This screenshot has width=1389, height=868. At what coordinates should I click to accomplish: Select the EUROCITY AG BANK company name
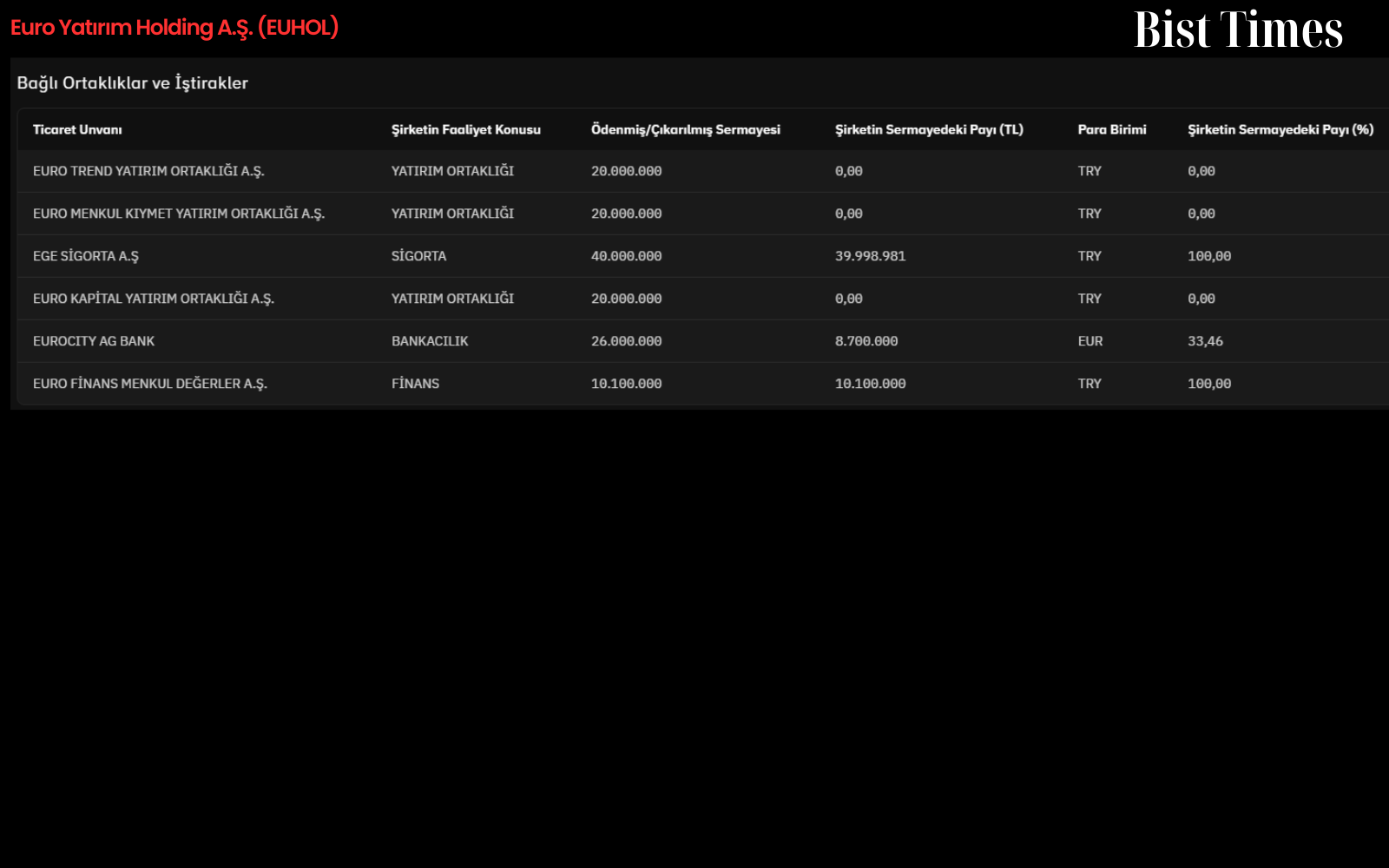point(94,341)
